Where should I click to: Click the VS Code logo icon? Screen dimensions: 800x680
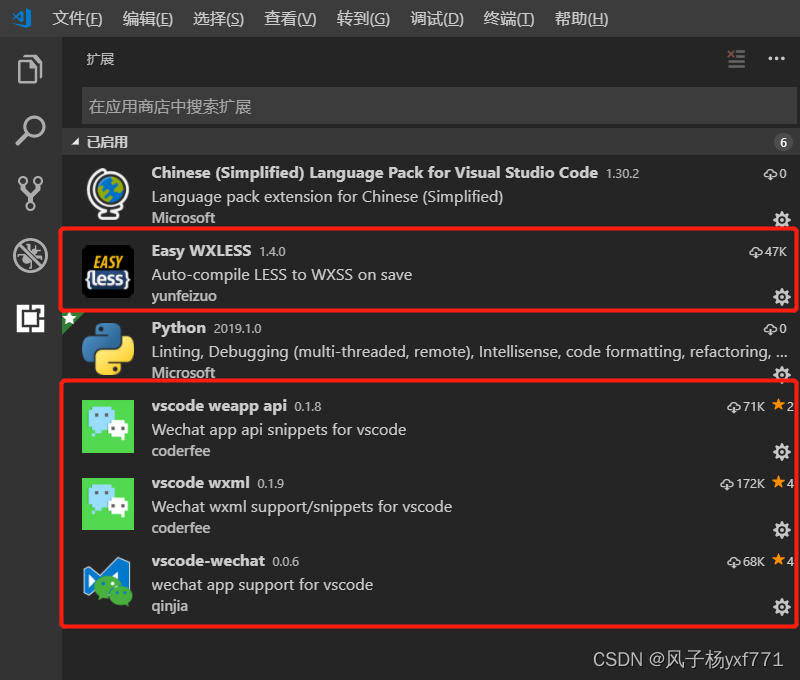[x=22, y=18]
